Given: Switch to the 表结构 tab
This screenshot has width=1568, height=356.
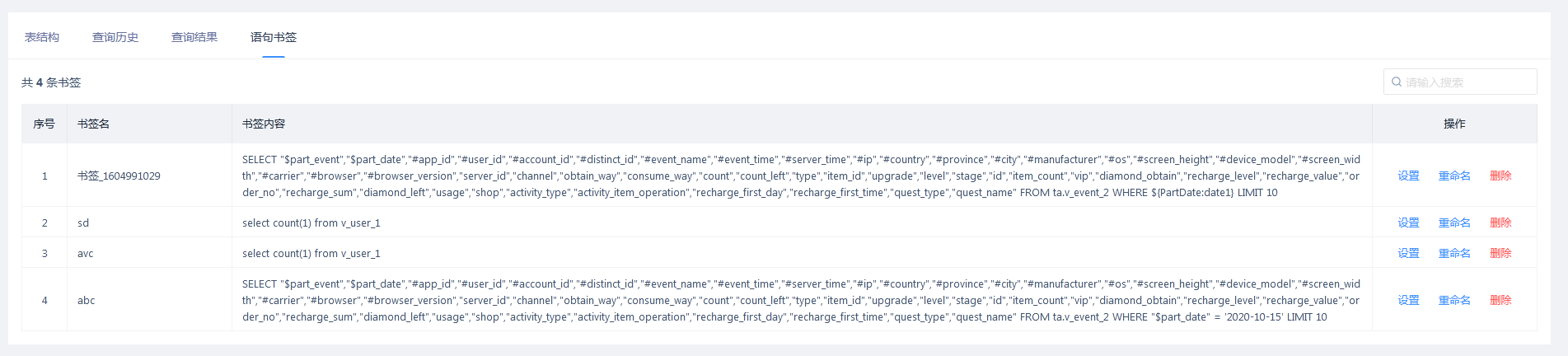Looking at the screenshot, I should pyautogui.click(x=42, y=37).
